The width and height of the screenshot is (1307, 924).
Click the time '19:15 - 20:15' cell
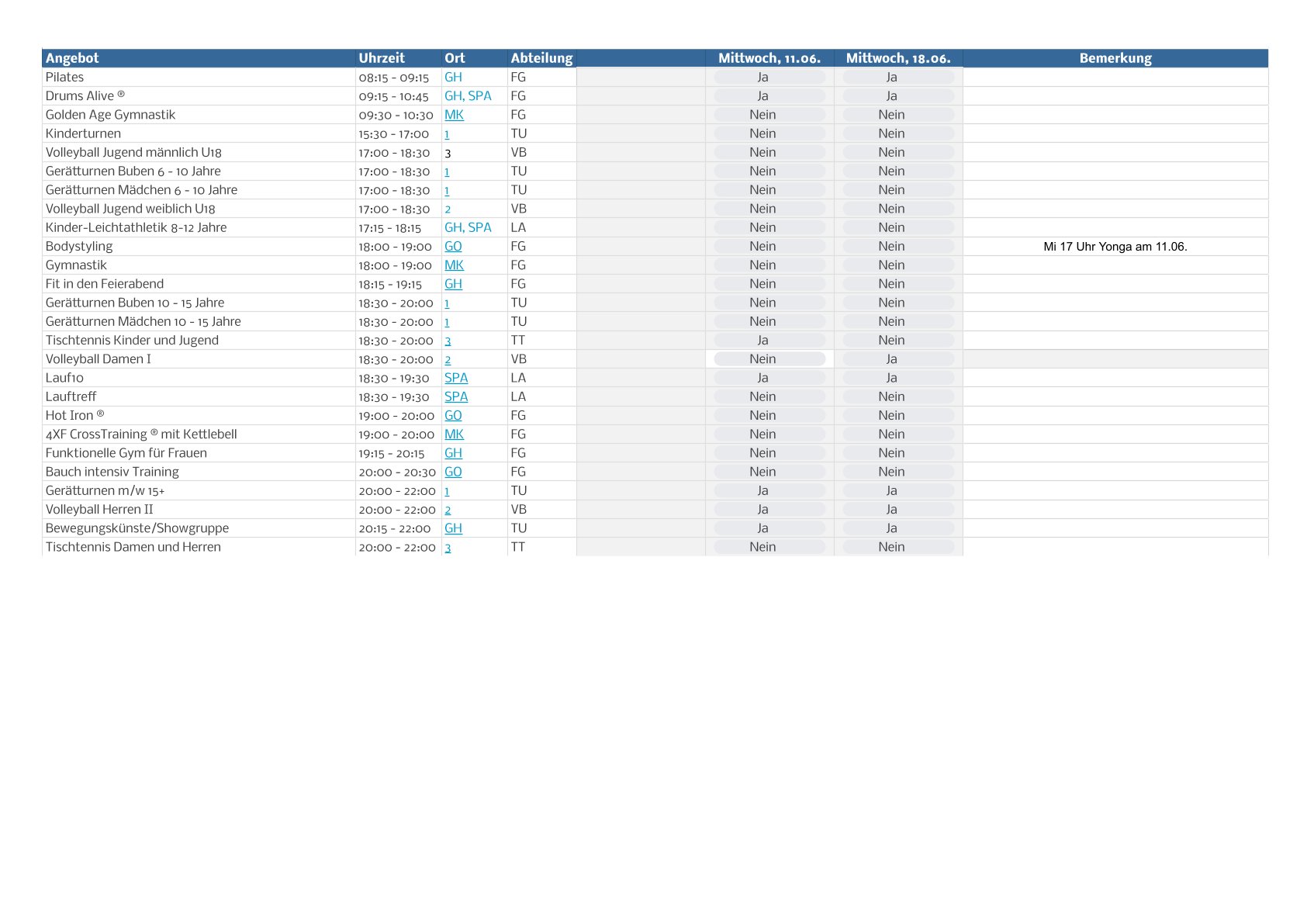392,454
